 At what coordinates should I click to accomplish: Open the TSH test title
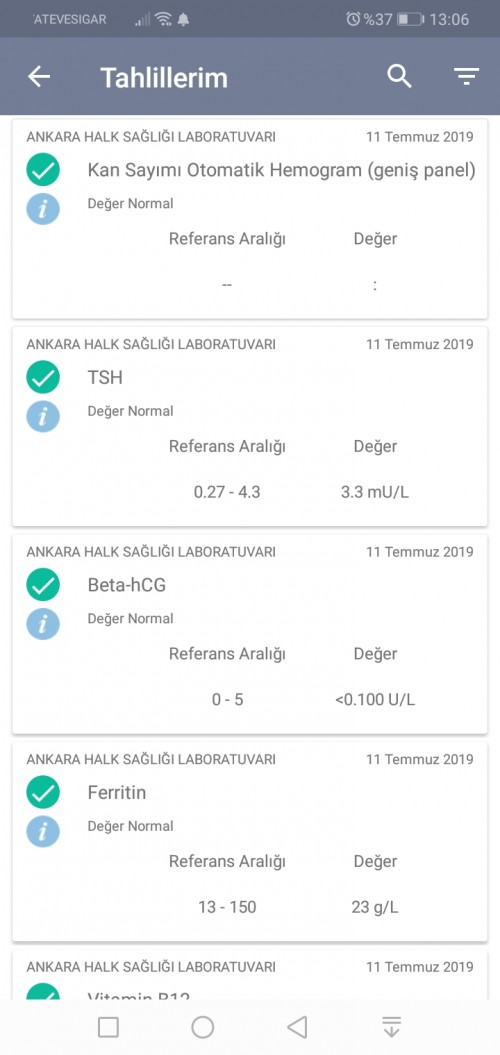105,377
